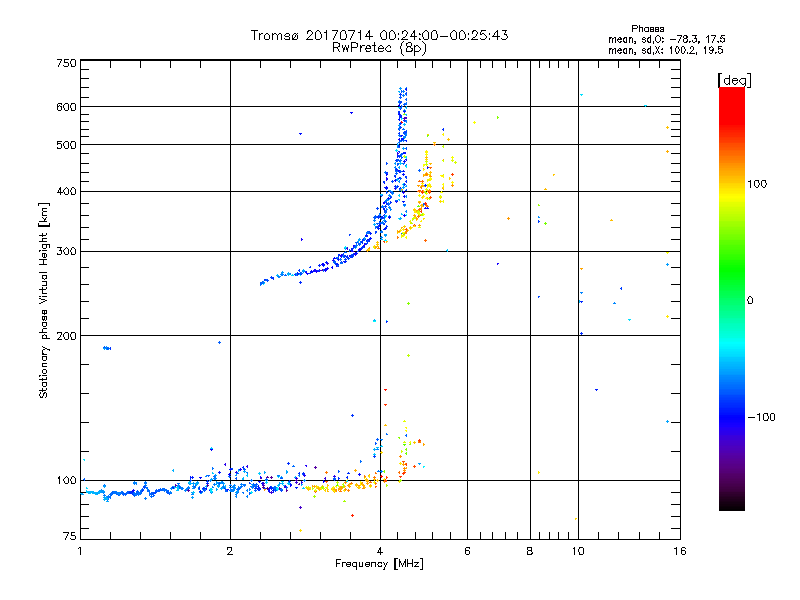The height and width of the screenshot is (600, 800).
Task: Click the x-axis '1' tick label
Action: click(80, 551)
